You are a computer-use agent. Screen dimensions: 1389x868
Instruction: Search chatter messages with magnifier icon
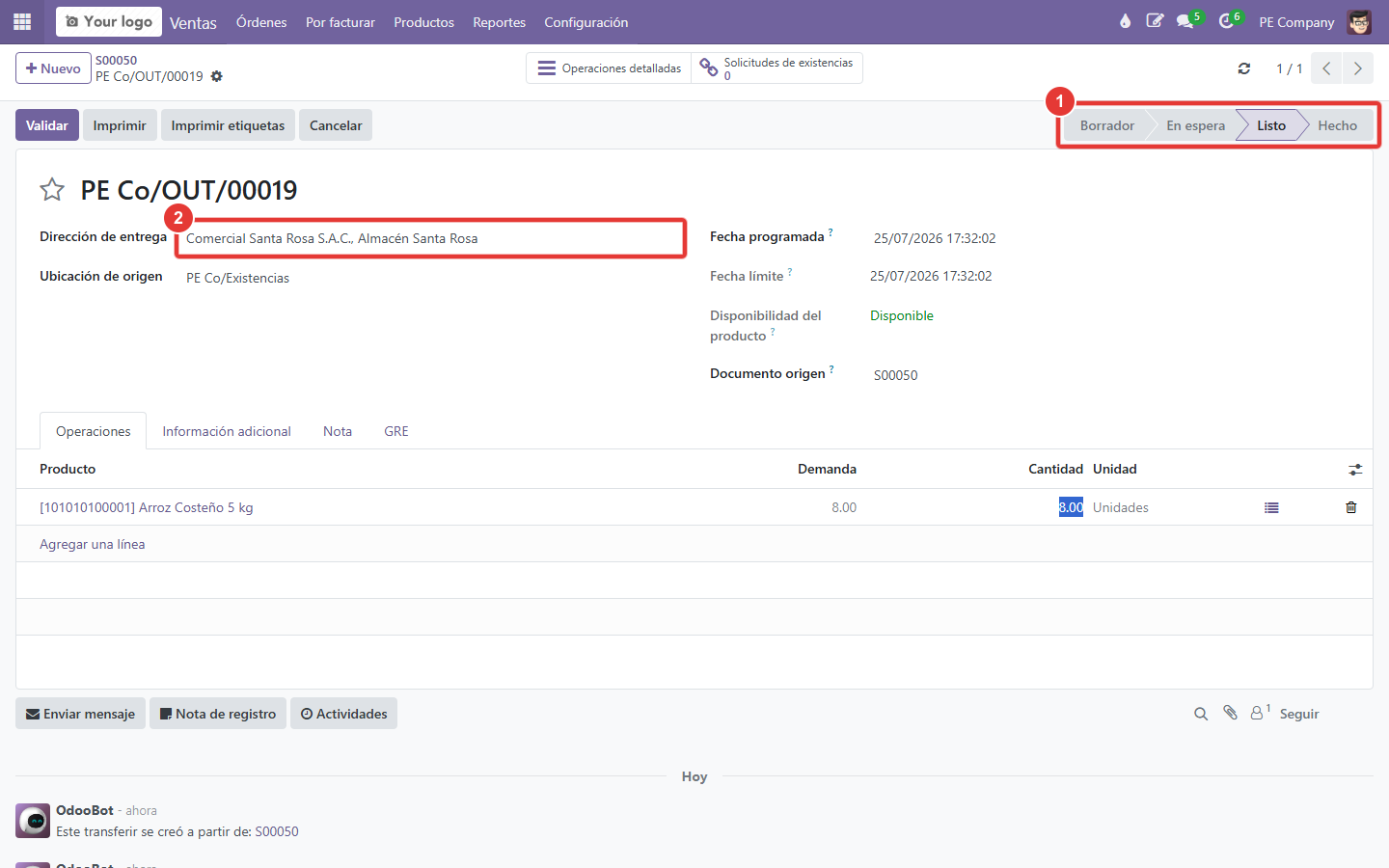[1201, 714]
